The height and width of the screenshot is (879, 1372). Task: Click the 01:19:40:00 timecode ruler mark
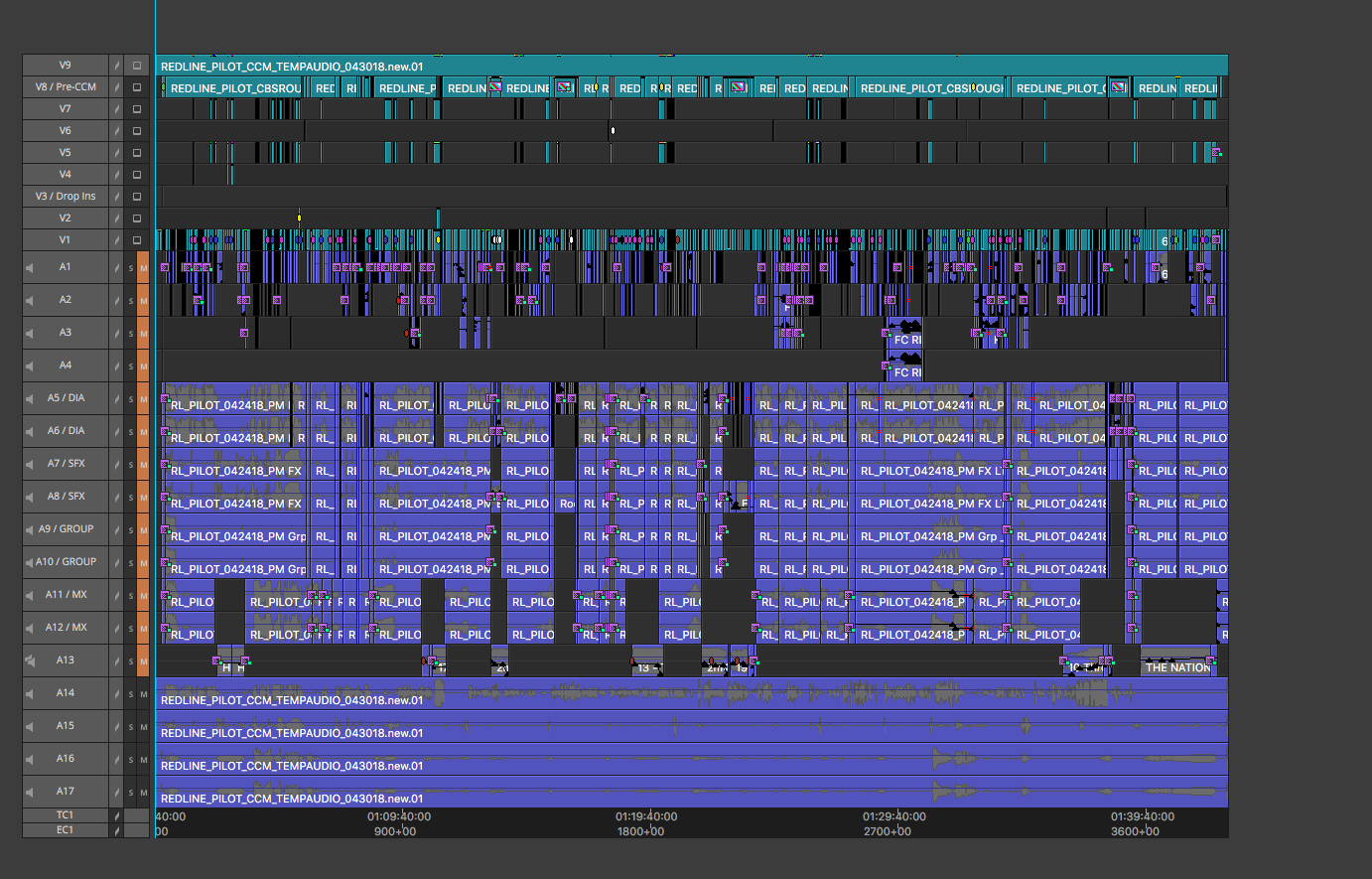click(646, 816)
